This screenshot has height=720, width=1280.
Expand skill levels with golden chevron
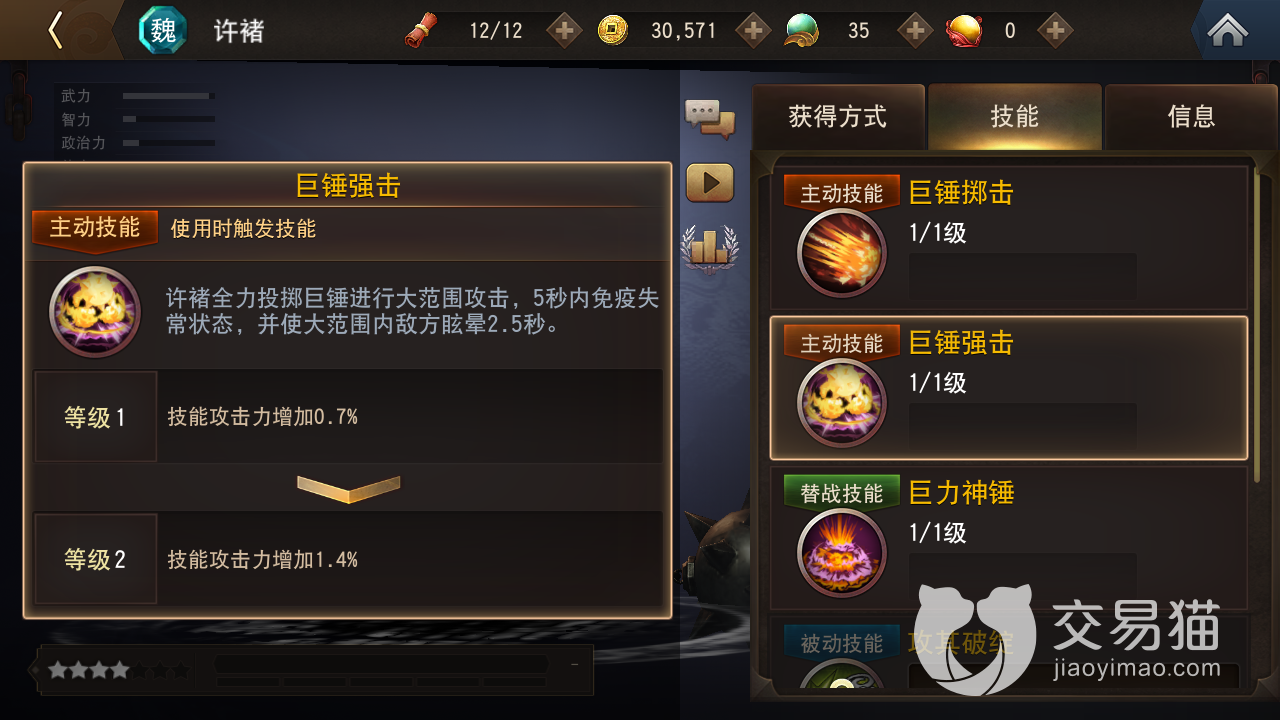[348, 487]
